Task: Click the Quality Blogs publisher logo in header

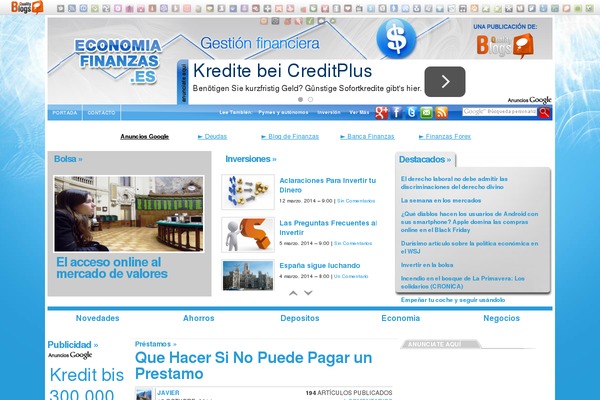Action: 505,46
